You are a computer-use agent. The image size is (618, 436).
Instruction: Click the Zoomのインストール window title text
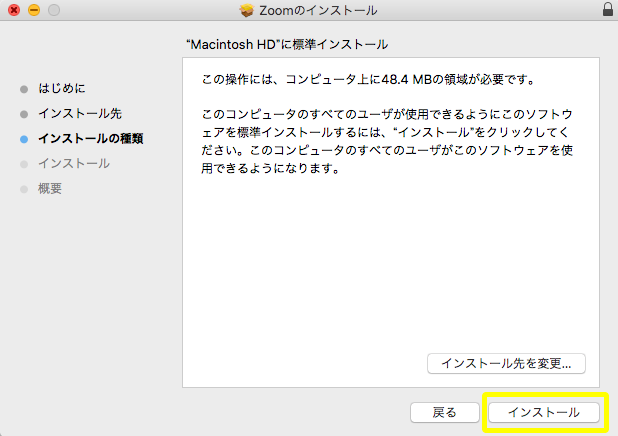(319, 10)
